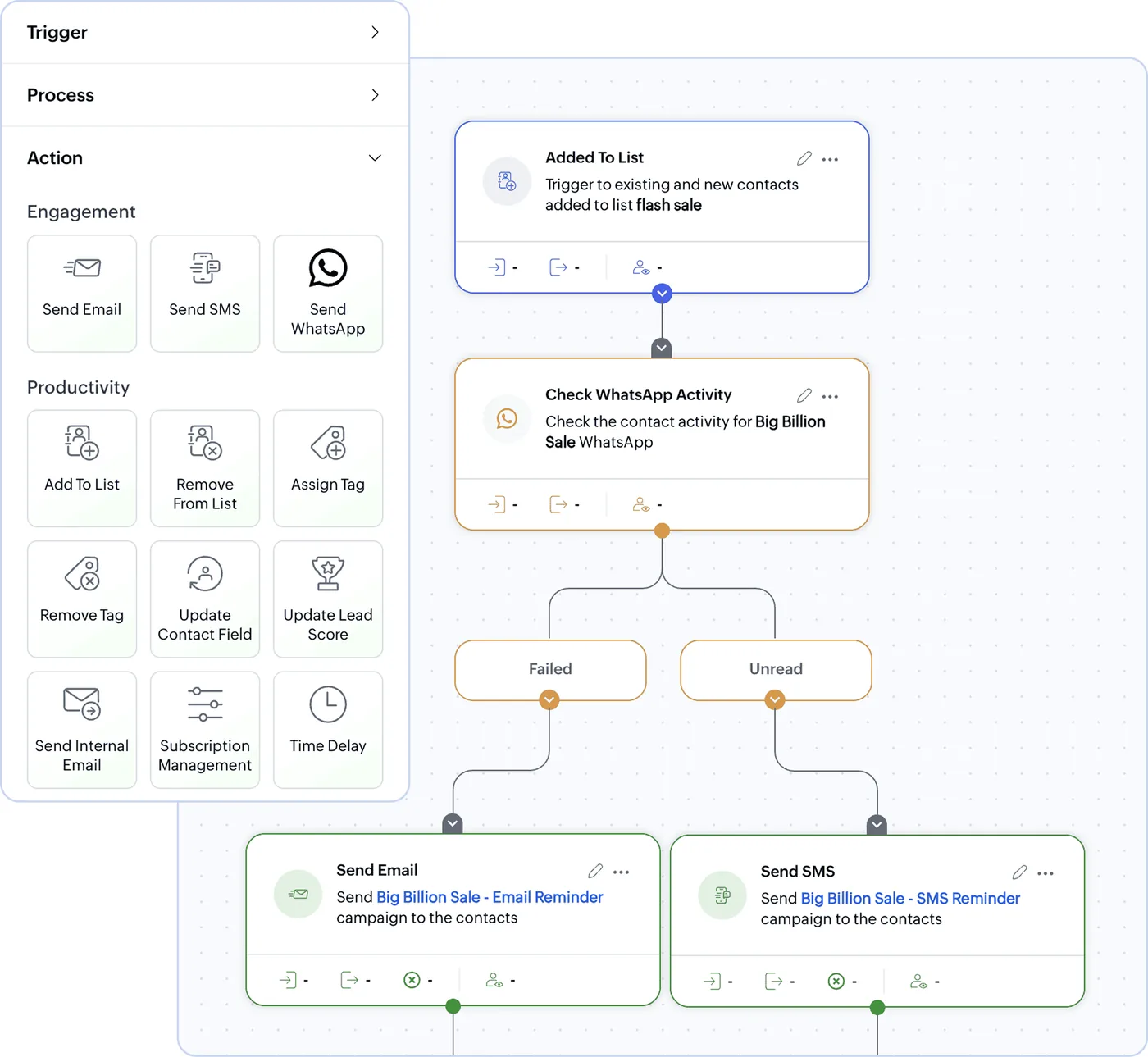Viewport: 1148px width, 1057px height.
Task: Click the input chevron atop Send SMS node
Action: [877, 824]
